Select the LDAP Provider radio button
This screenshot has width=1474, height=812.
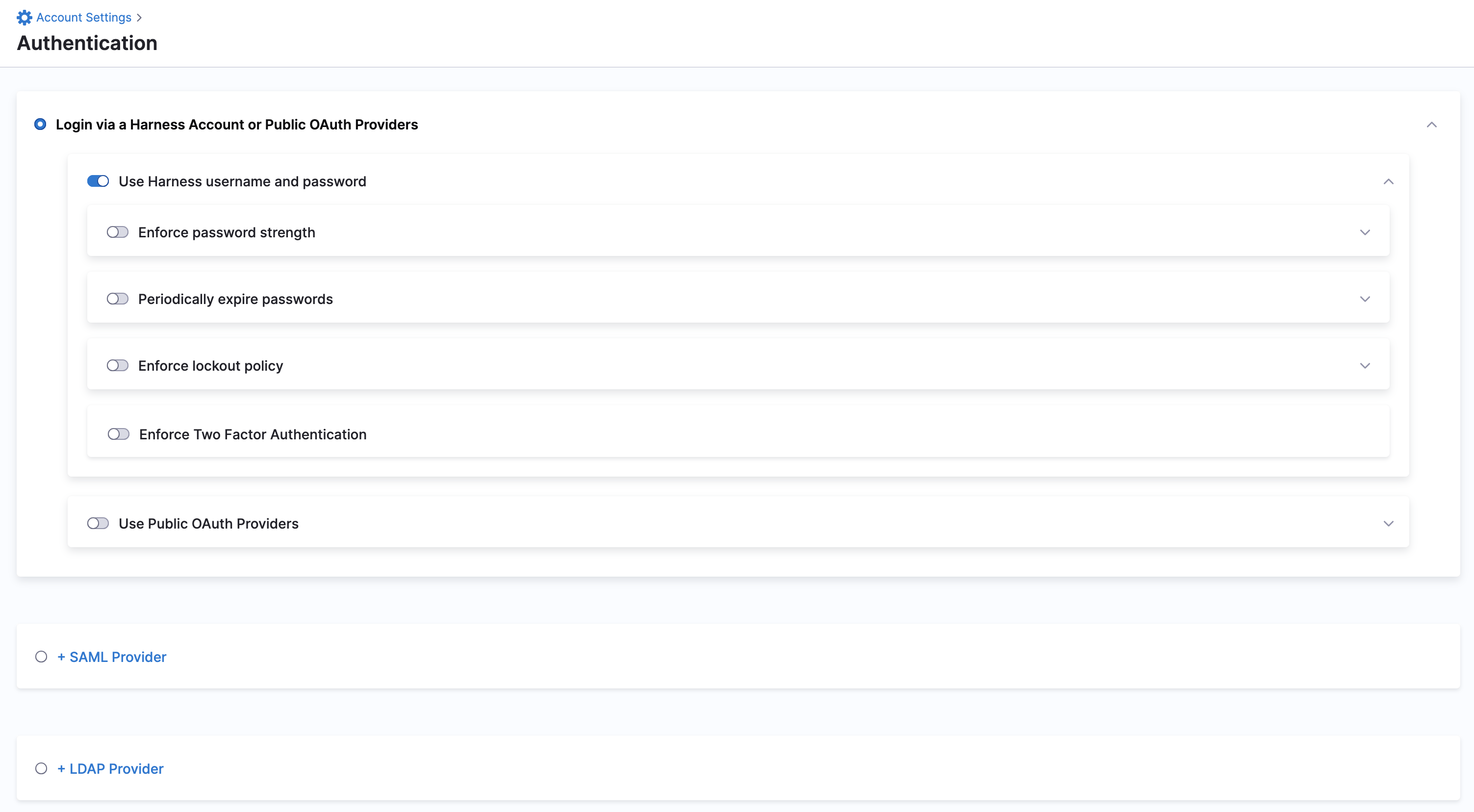click(41, 768)
